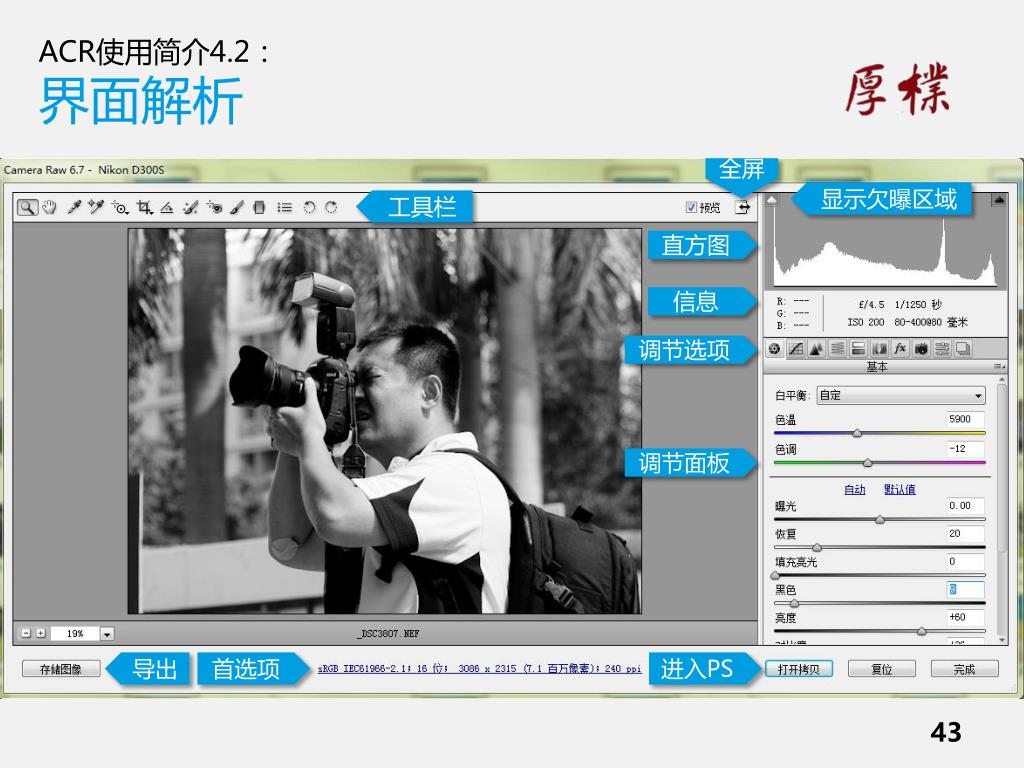Click the 自动 auto link
1024x768 pixels.
[x=854, y=489]
